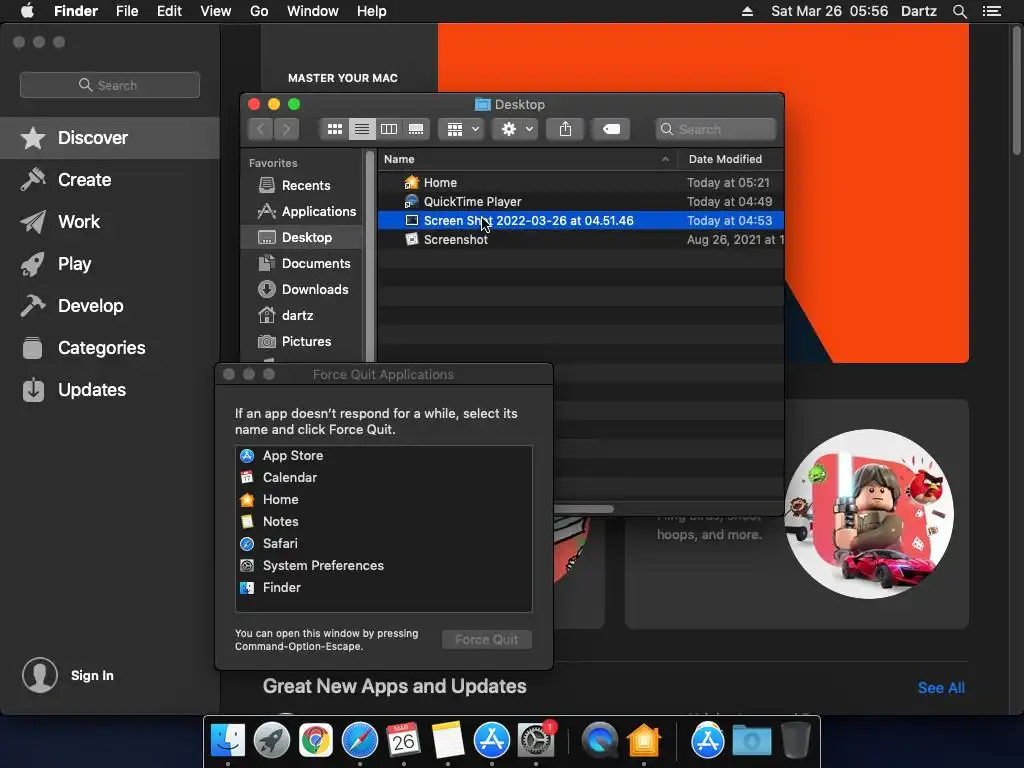This screenshot has width=1024, height=768.
Task: Open Create section in App Store
Action: (x=110, y=180)
